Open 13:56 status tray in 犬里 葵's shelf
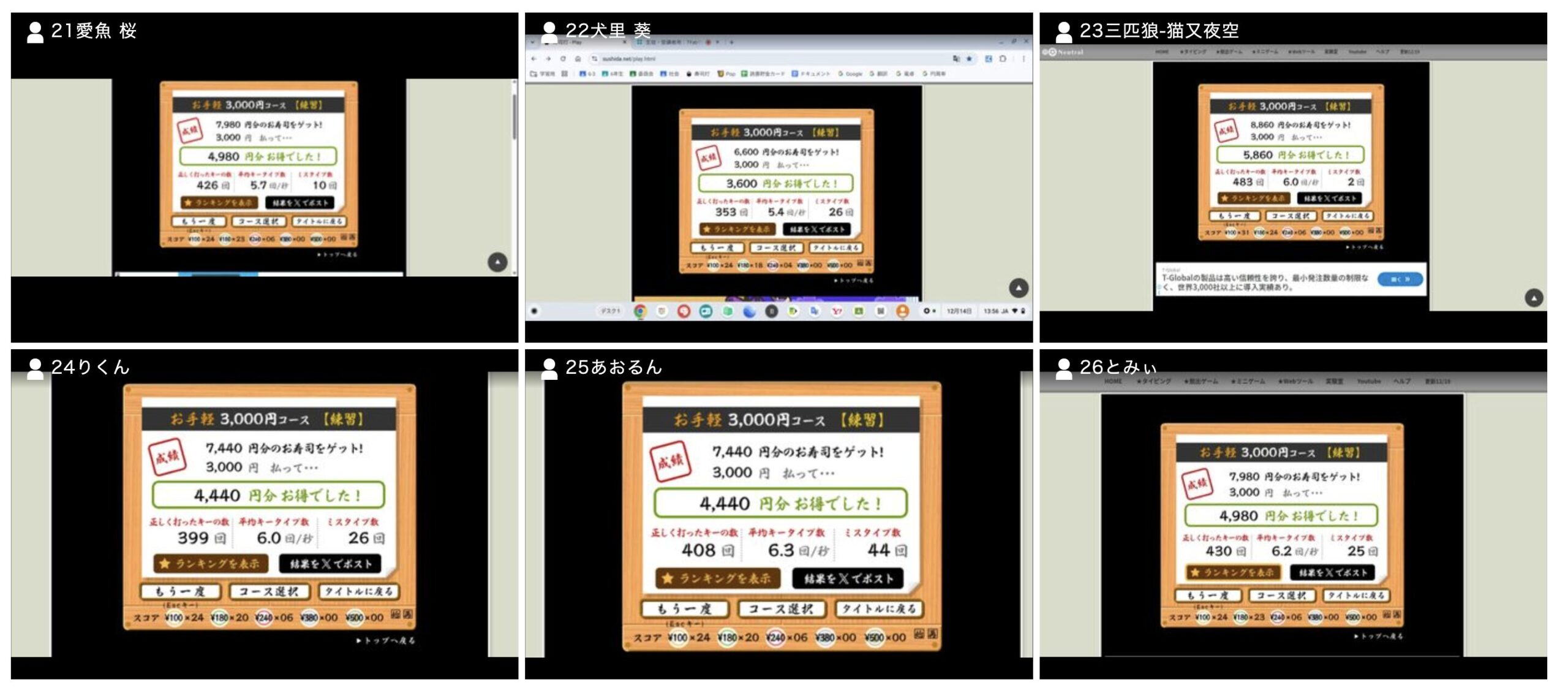The width and height of the screenshot is (1568, 693). coord(1002,311)
